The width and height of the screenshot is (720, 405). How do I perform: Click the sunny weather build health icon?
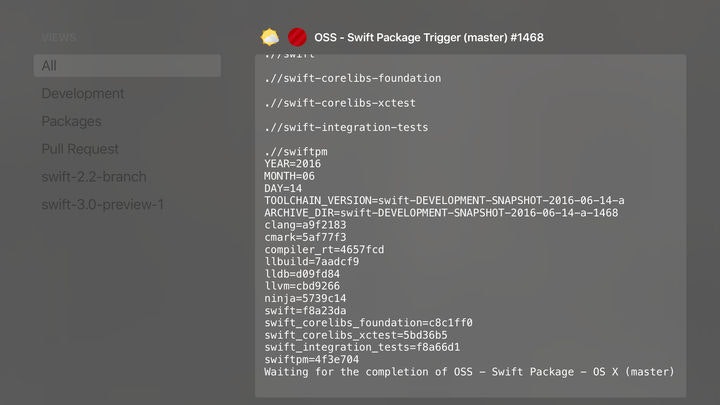coord(269,38)
